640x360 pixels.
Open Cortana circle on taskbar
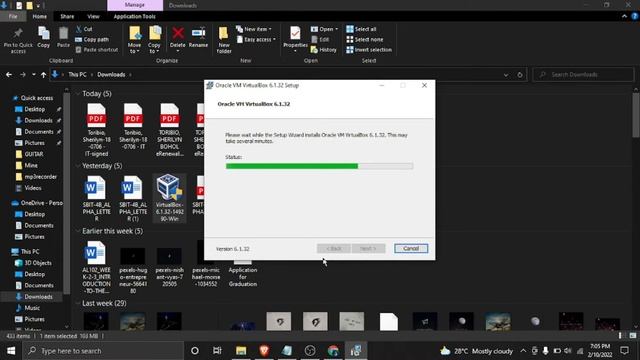[x=195, y=351]
